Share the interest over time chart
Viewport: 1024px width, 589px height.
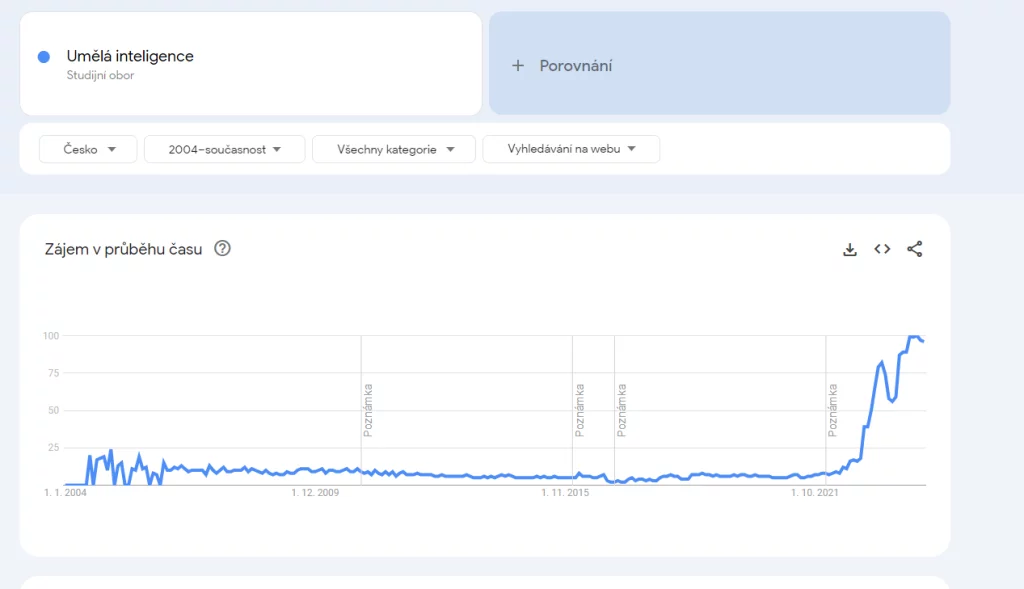click(x=915, y=249)
